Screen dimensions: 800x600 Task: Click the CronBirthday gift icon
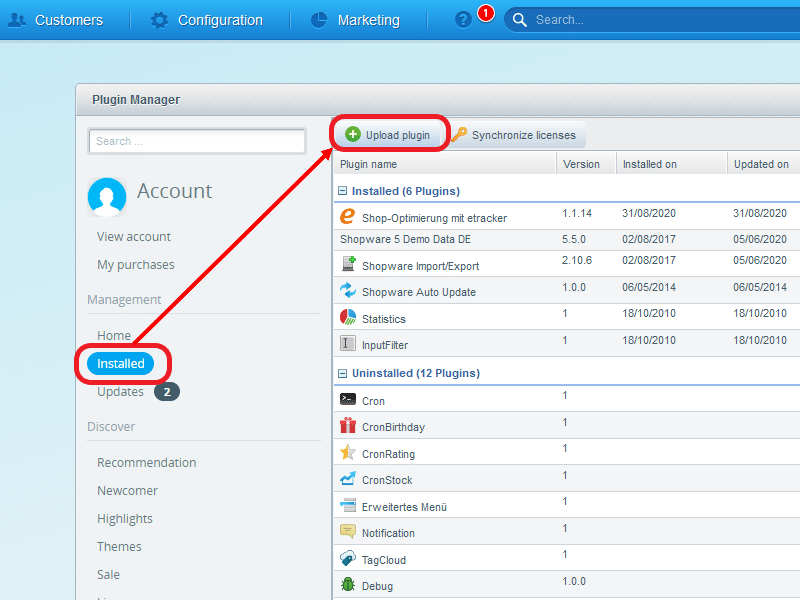[348, 425]
